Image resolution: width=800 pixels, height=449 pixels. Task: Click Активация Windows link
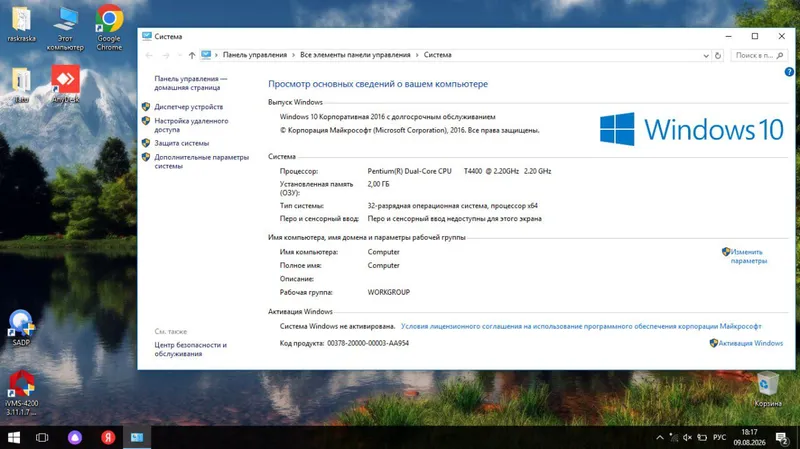[750, 343]
